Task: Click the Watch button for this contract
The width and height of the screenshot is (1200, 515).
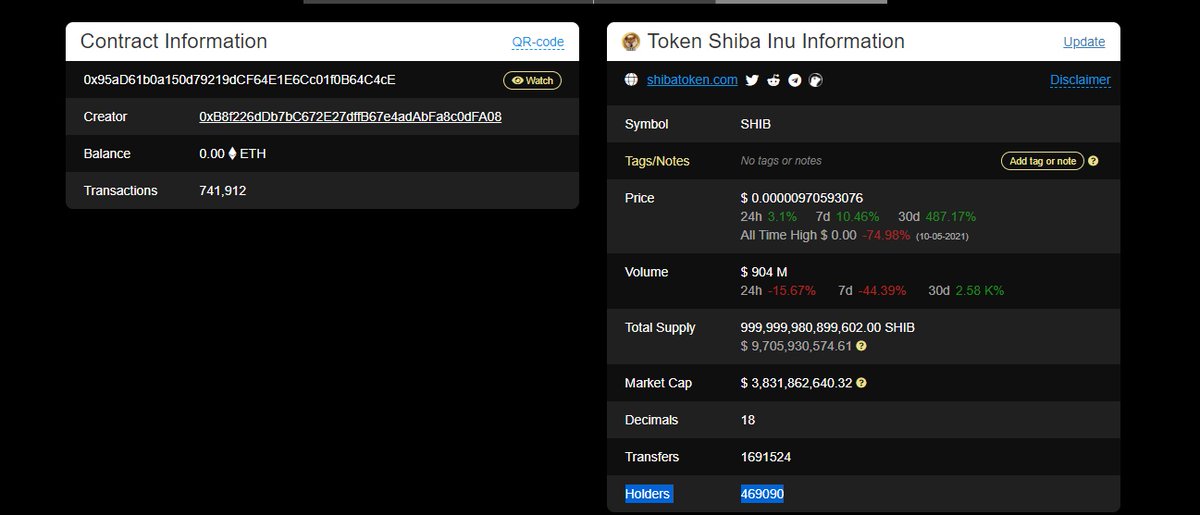Action: coord(532,80)
